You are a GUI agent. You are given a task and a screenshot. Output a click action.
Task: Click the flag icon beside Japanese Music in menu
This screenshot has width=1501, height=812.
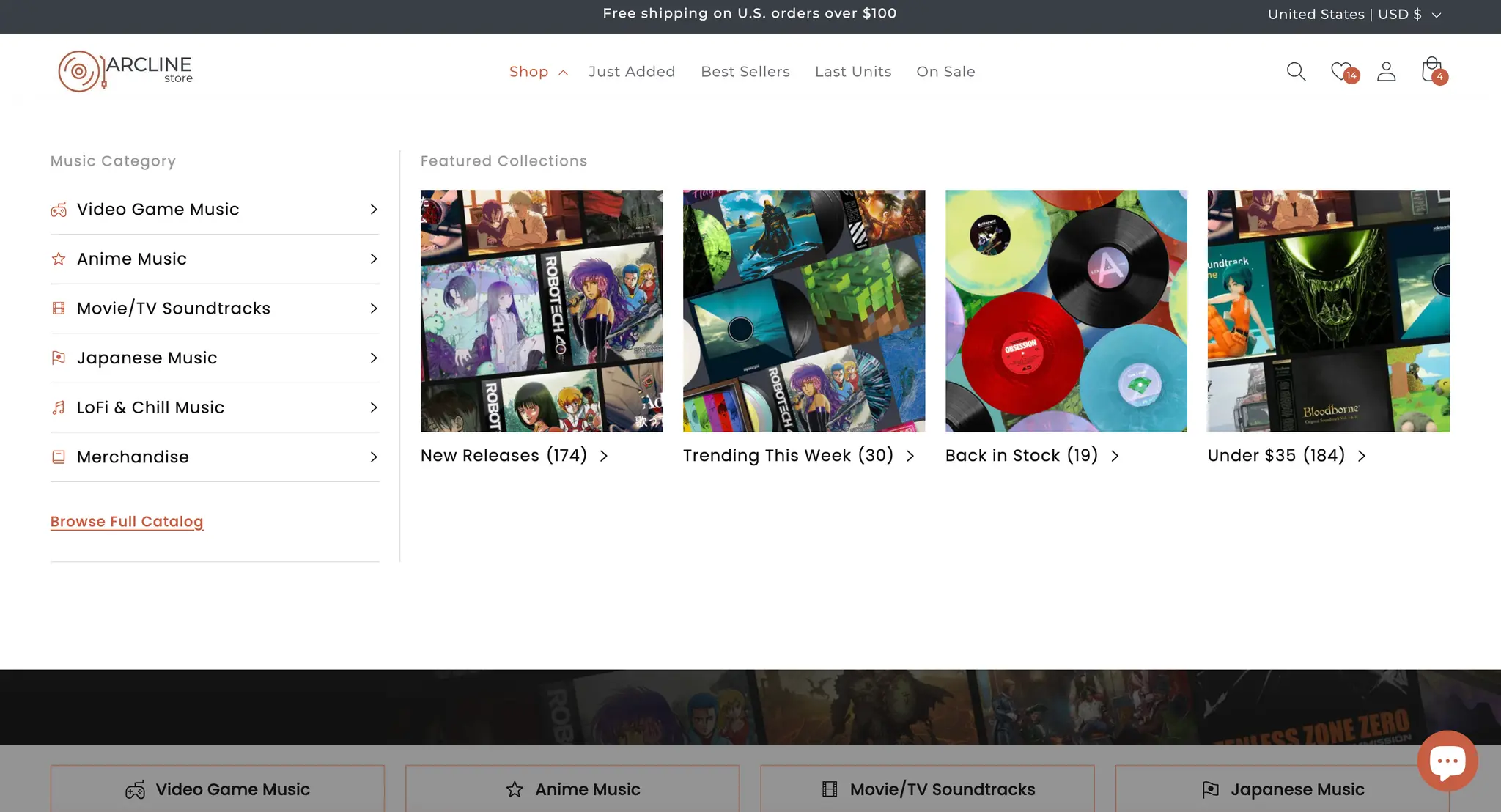pyautogui.click(x=59, y=358)
